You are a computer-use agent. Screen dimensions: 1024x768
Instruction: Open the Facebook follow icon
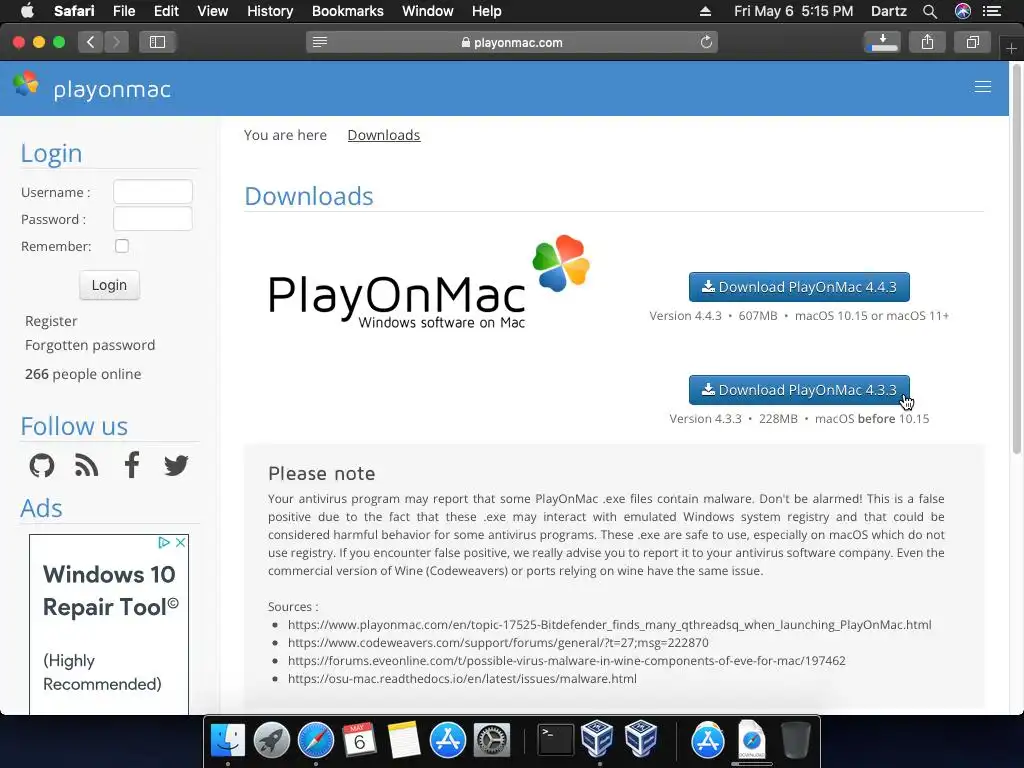(x=132, y=465)
